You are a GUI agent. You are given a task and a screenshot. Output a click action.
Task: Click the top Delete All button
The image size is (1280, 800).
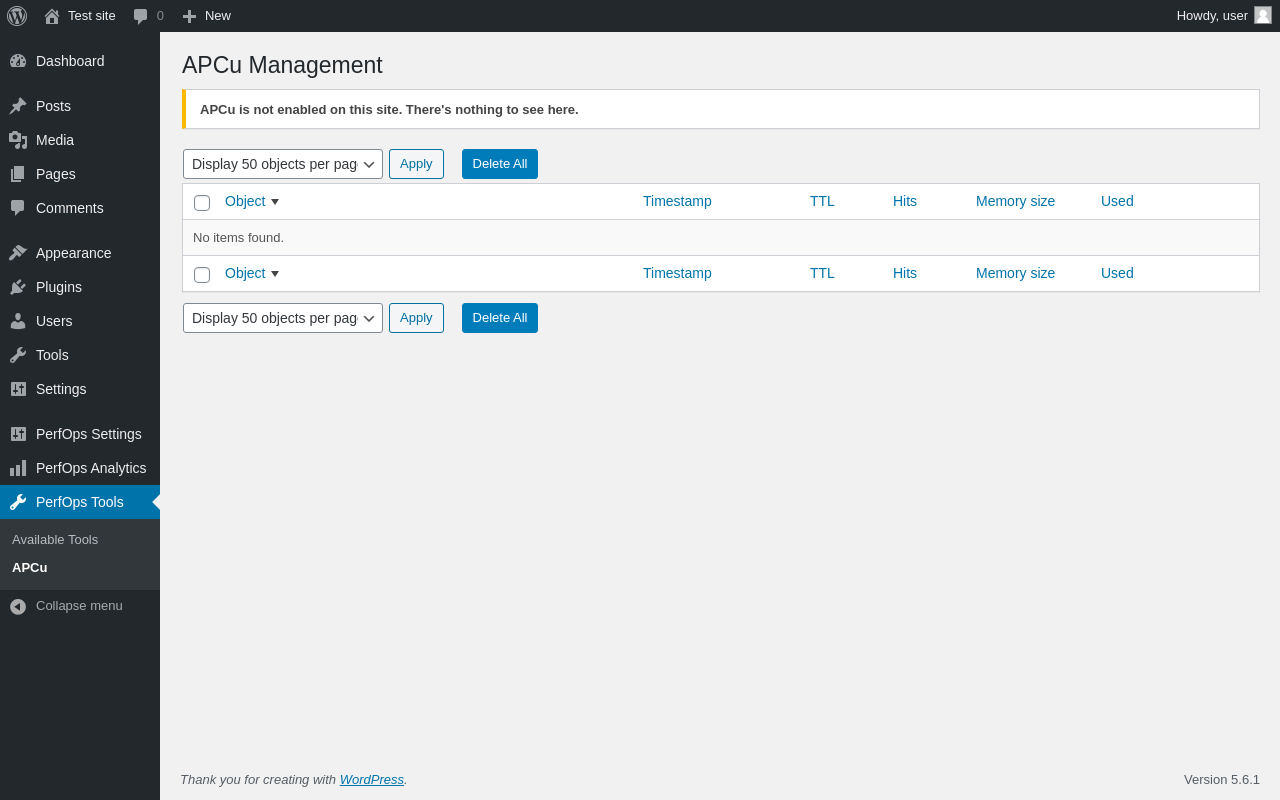click(x=500, y=164)
